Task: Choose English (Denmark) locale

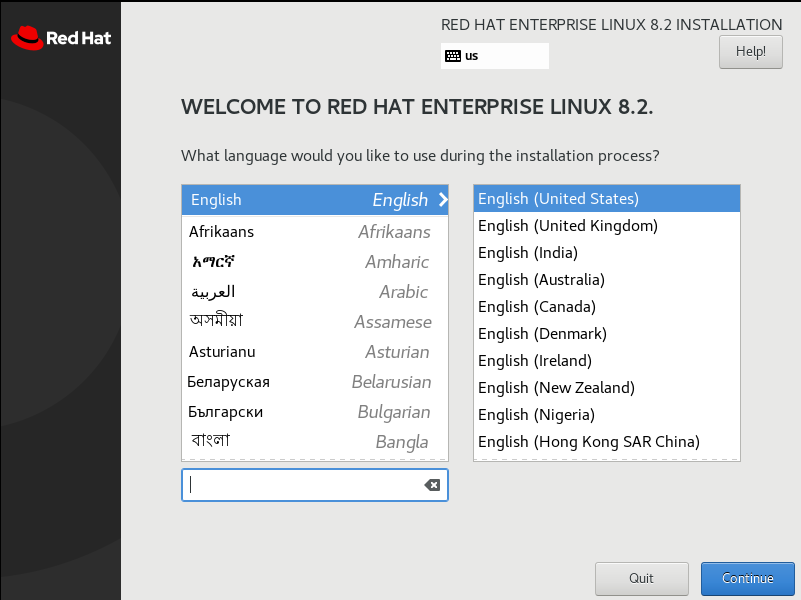Action: [x=607, y=334]
